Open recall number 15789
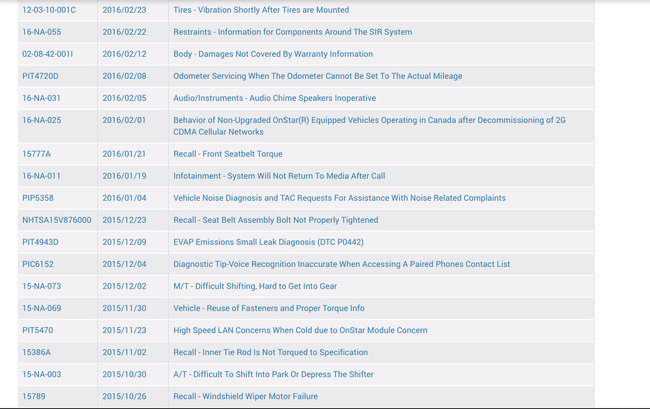650x409 pixels. pyautogui.click(x=34, y=396)
